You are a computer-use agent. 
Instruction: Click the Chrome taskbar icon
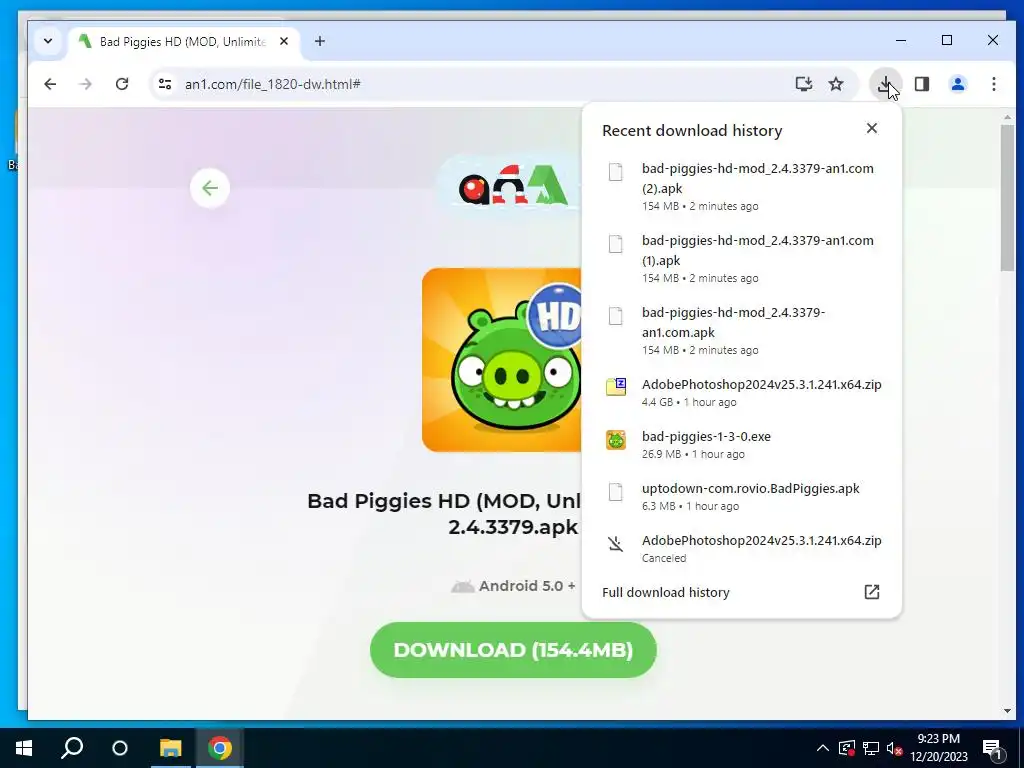click(x=220, y=748)
